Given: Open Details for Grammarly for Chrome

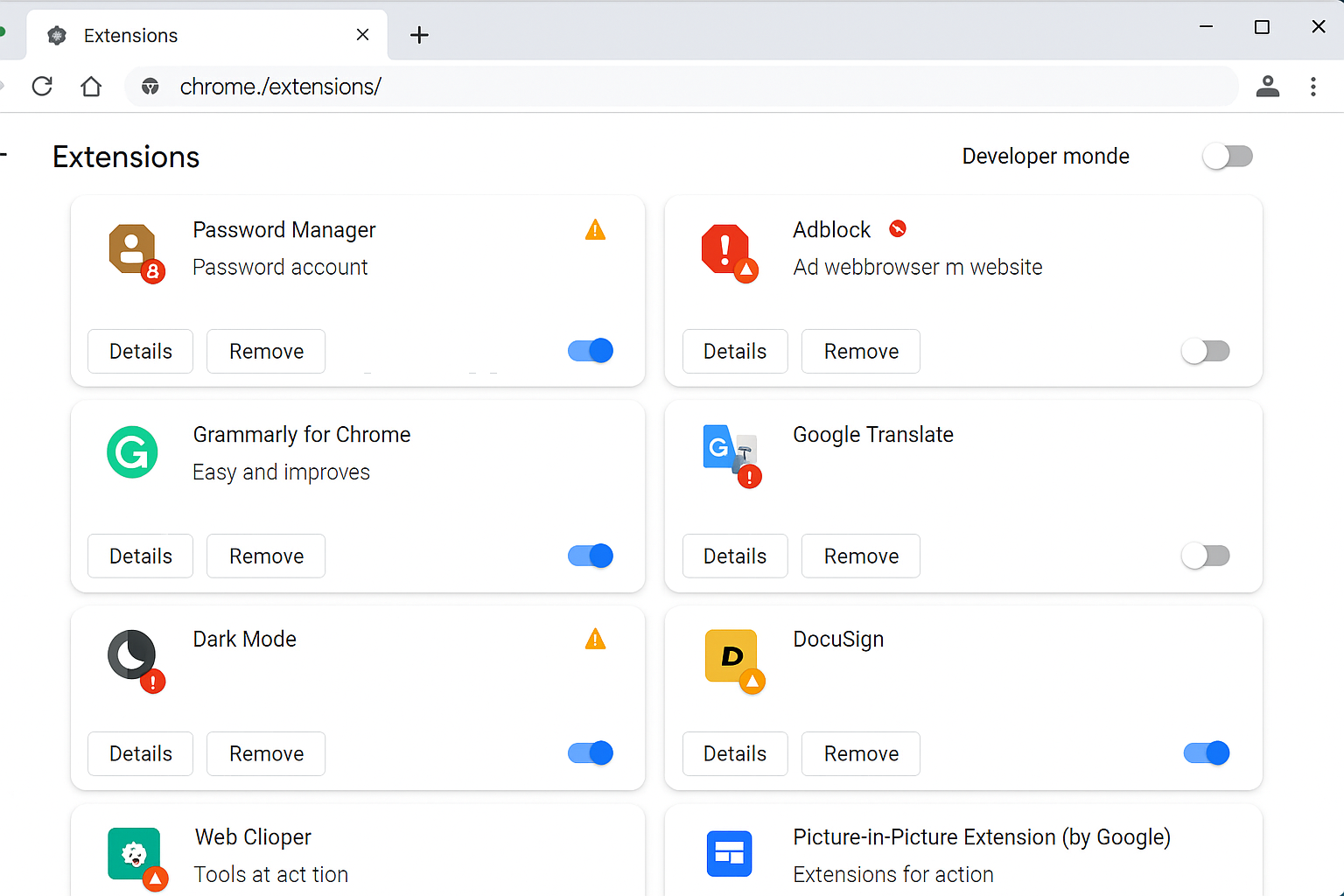Looking at the screenshot, I should (x=140, y=556).
